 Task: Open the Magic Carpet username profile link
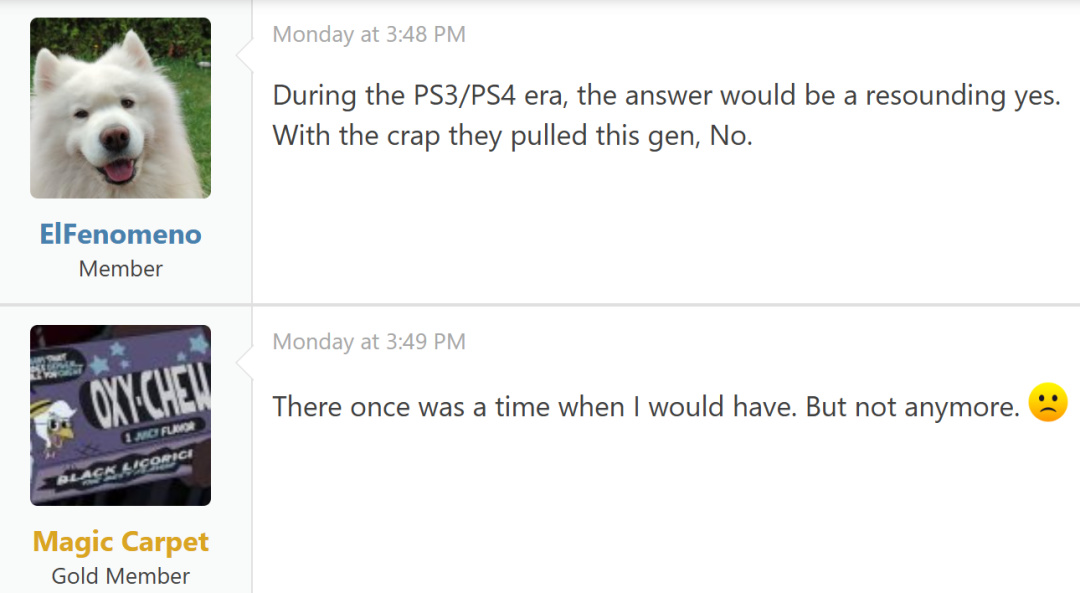click(x=120, y=541)
